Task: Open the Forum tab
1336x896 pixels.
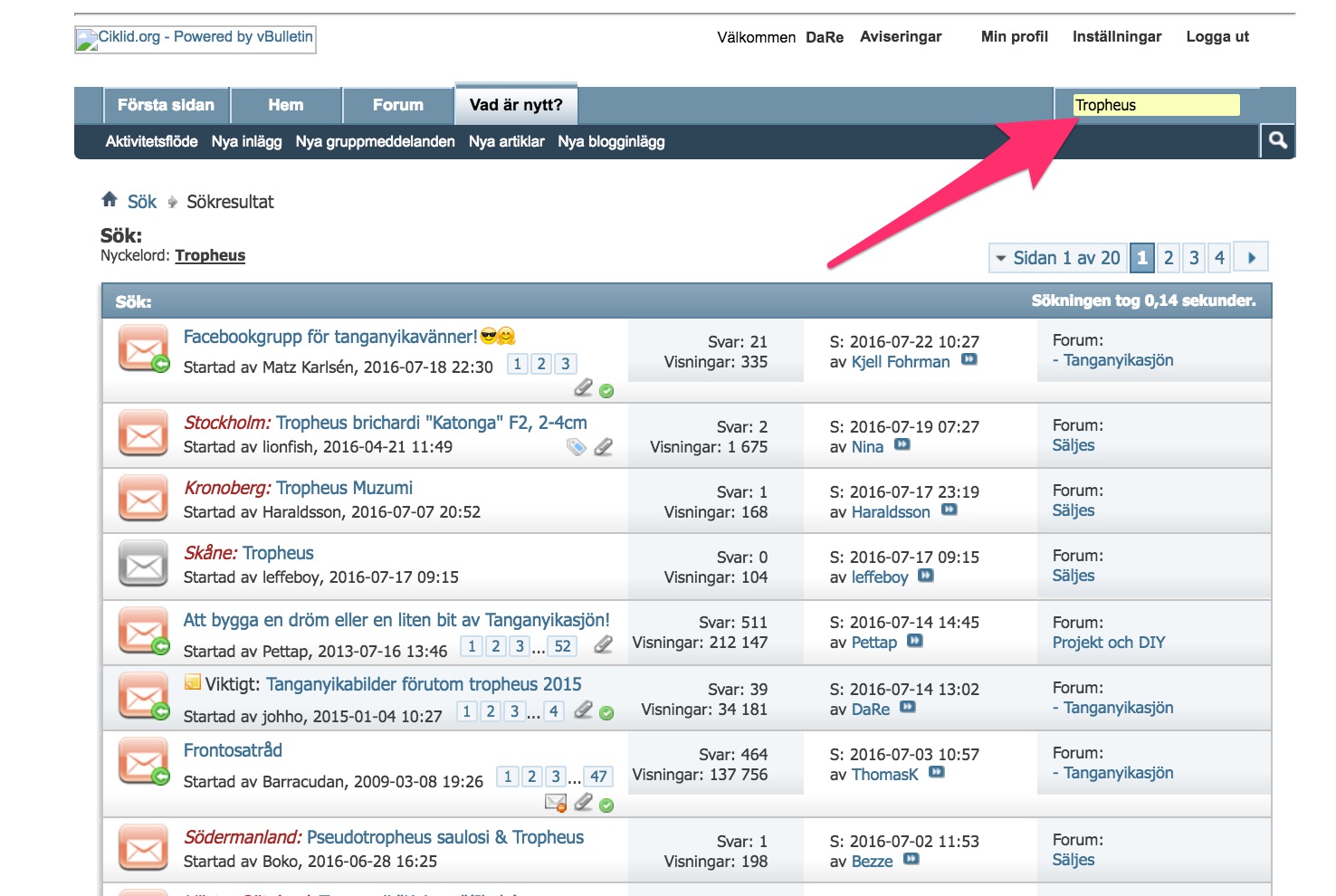Action: click(x=398, y=105)
